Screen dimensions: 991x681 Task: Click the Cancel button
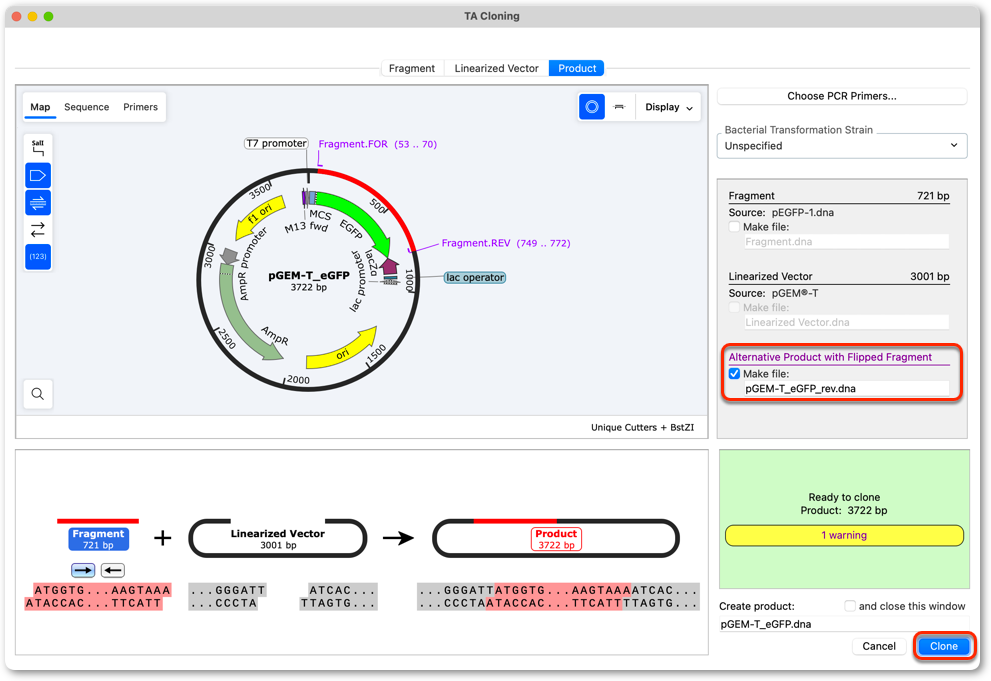879,646
